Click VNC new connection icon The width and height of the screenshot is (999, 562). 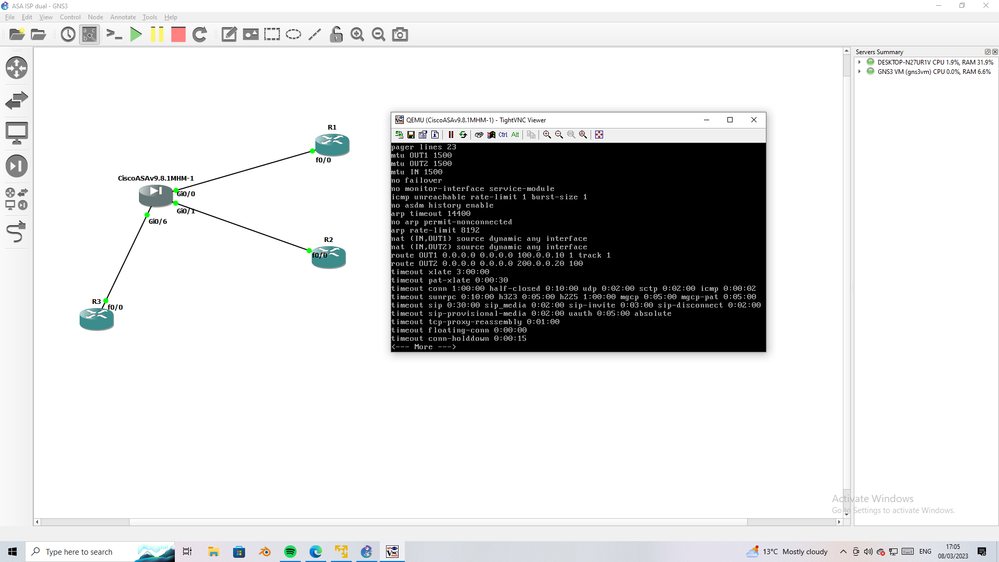[399, 134]
